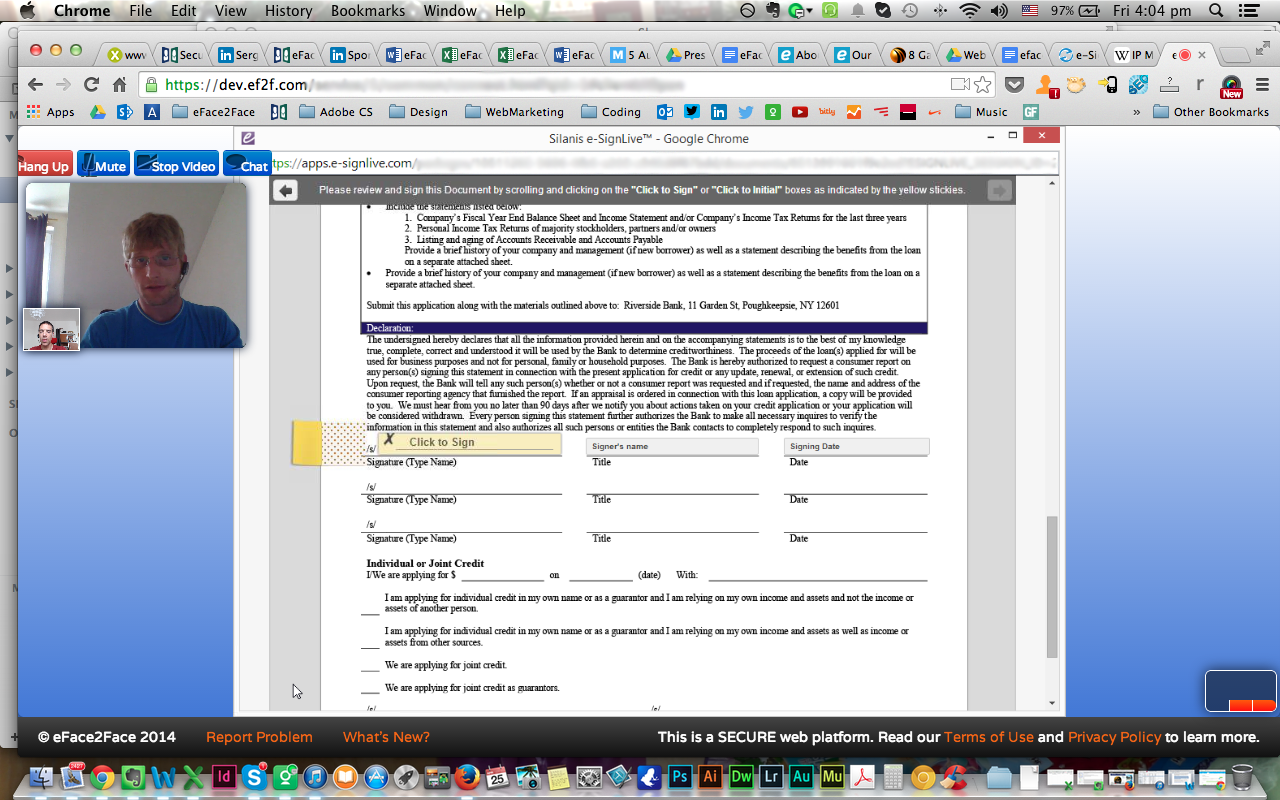Open the Chrome hamburger menu

[1263, 85]
